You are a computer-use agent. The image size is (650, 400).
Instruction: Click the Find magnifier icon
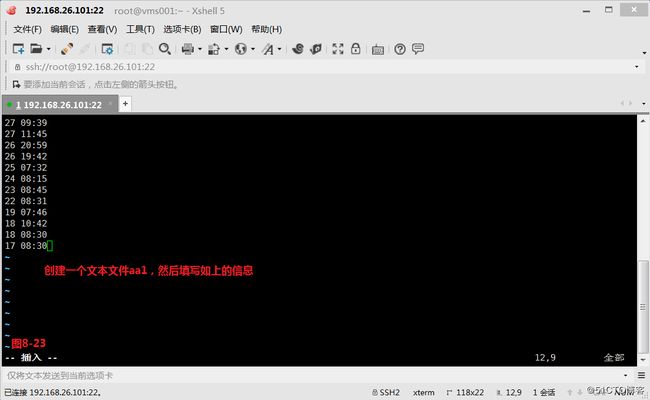coord(165,49)
